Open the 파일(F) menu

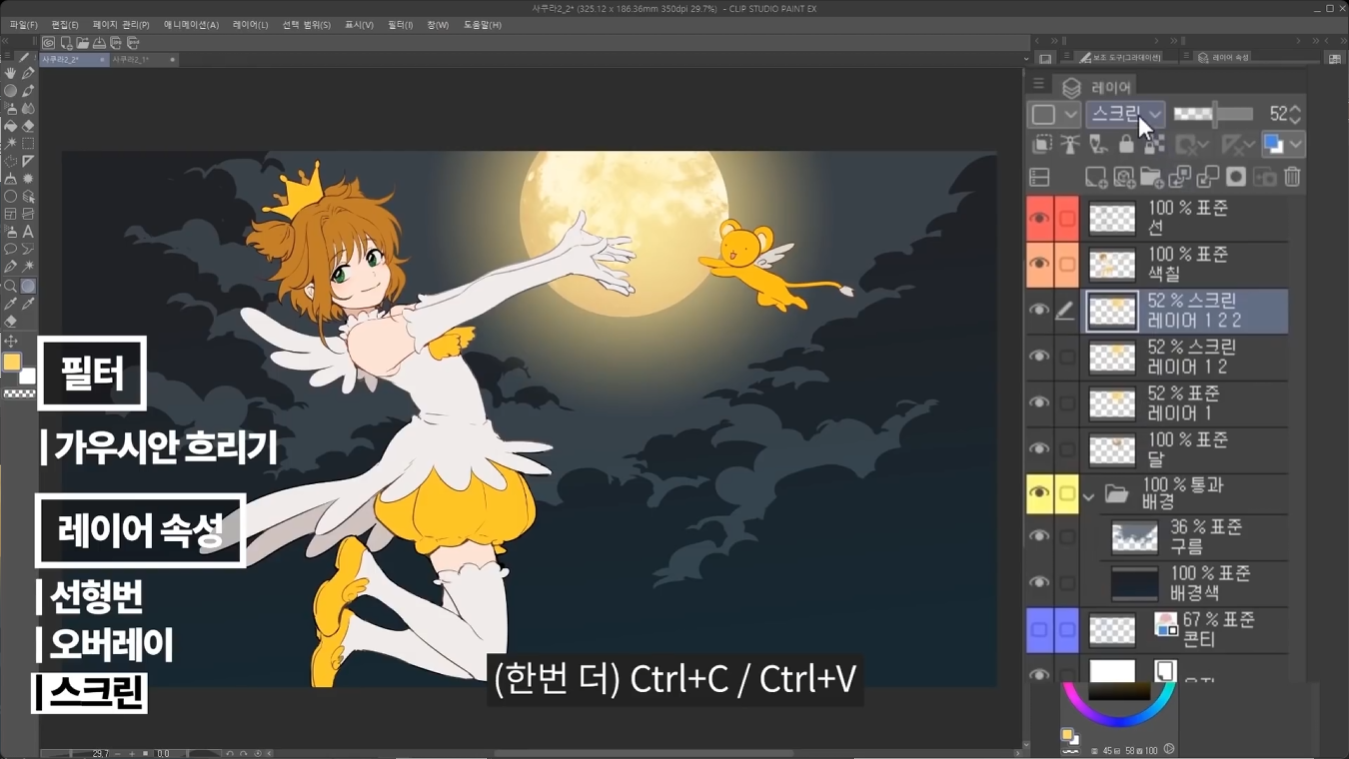coord(23,25)
